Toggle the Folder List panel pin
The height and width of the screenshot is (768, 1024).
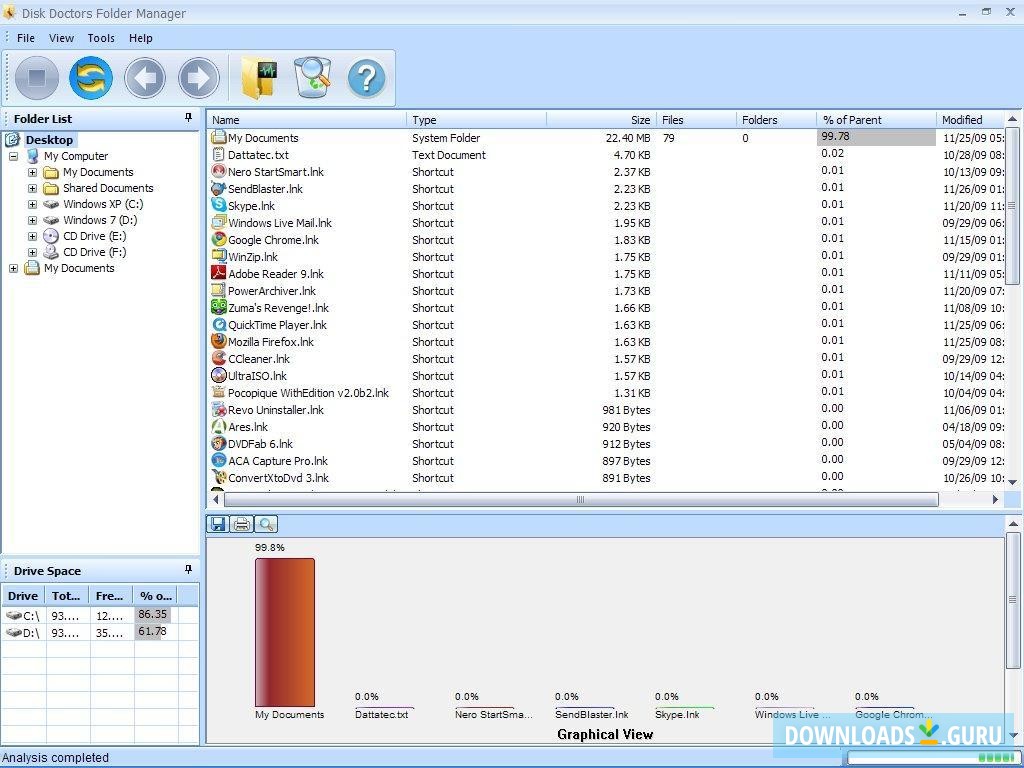click(x=187, y=118)
